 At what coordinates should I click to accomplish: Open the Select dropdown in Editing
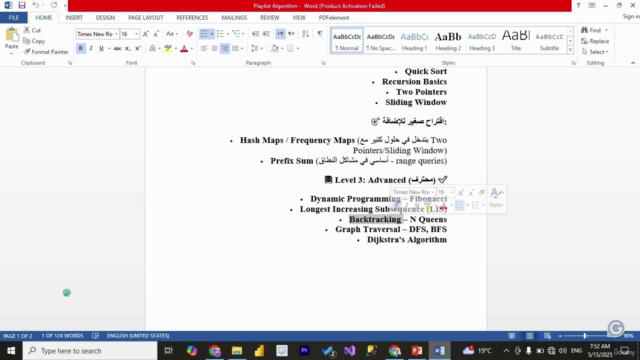click(595, 52)
